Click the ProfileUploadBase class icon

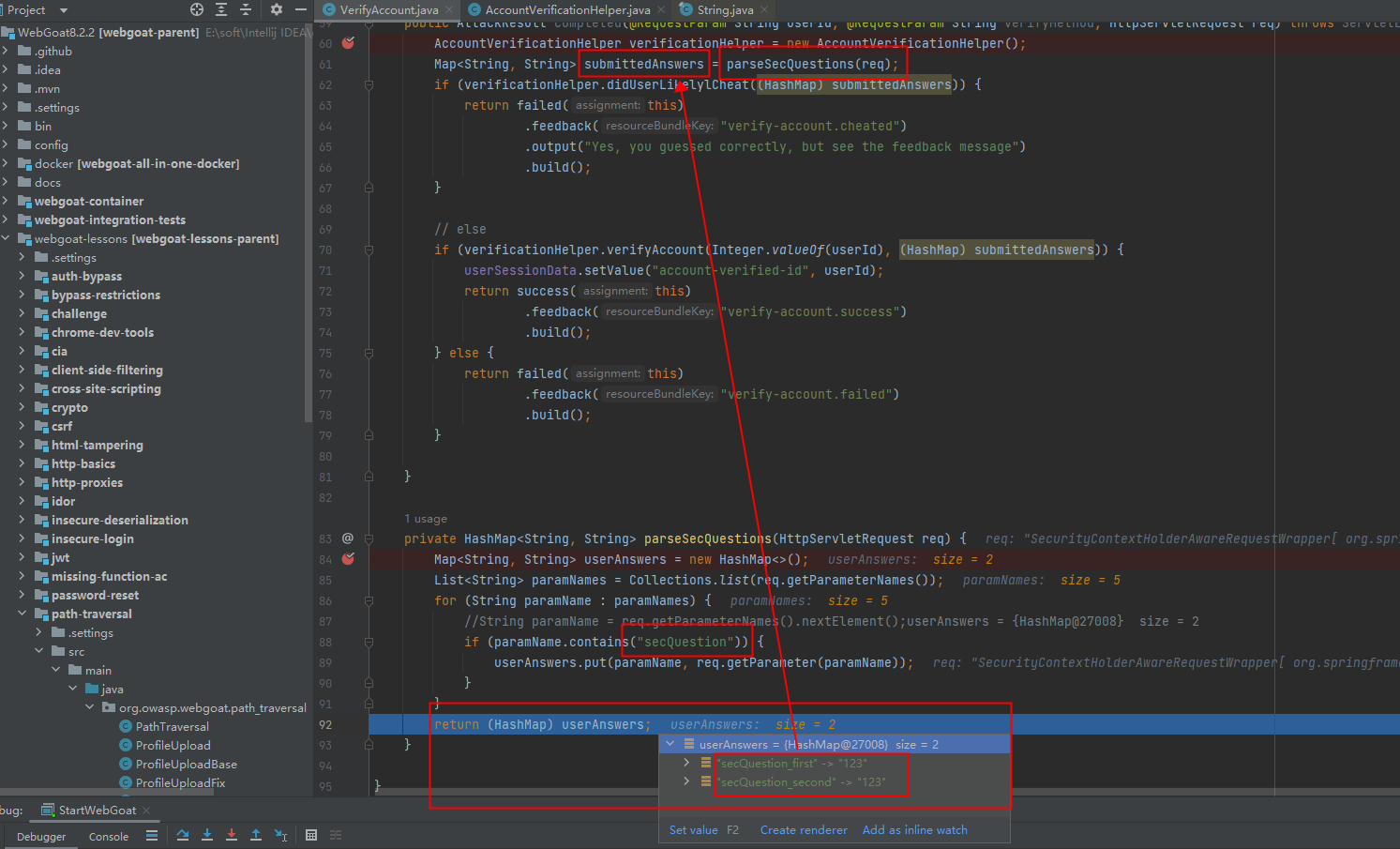click(126, 764)
